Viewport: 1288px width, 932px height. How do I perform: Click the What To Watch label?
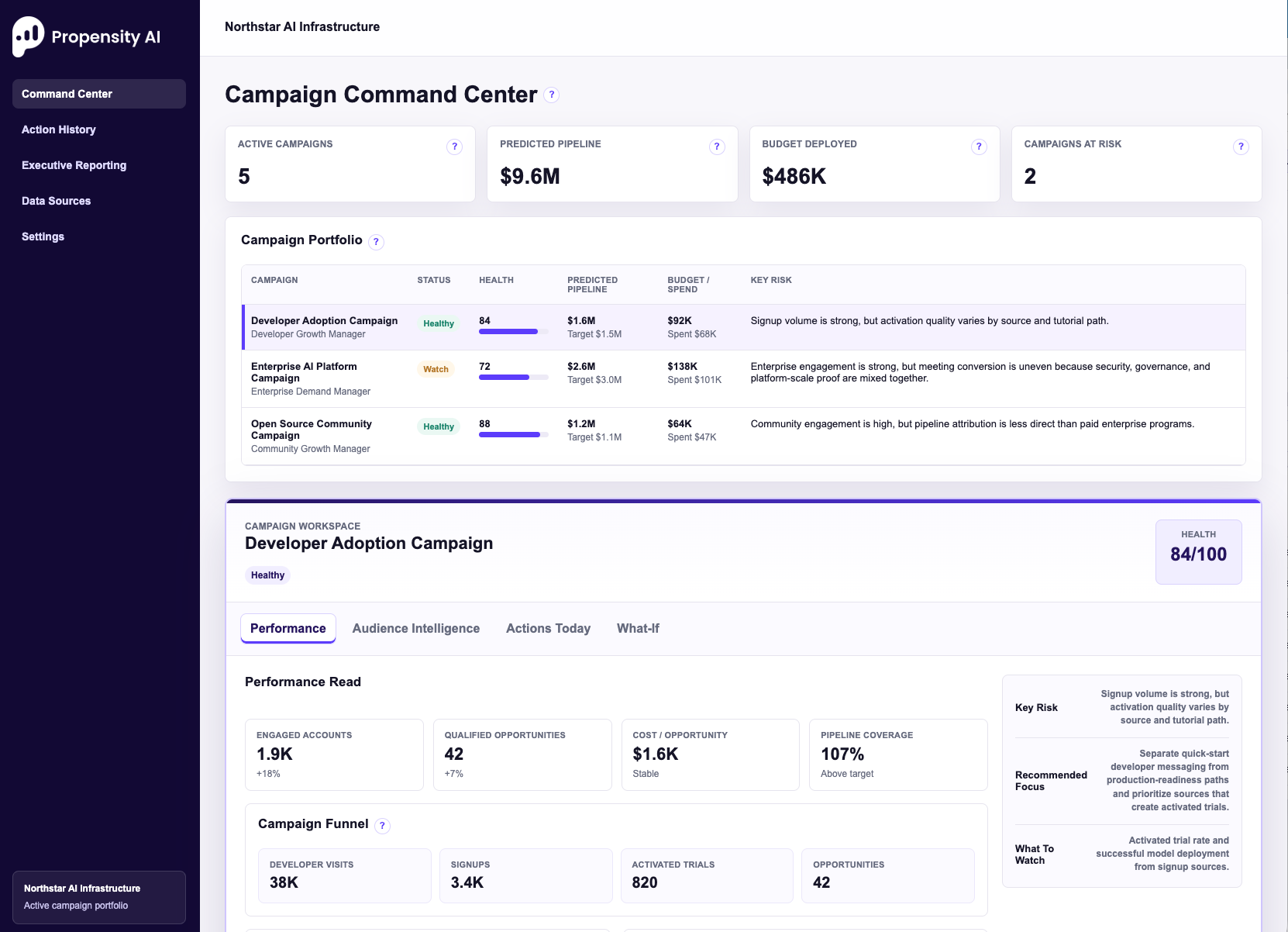[x=1035, y=854]
